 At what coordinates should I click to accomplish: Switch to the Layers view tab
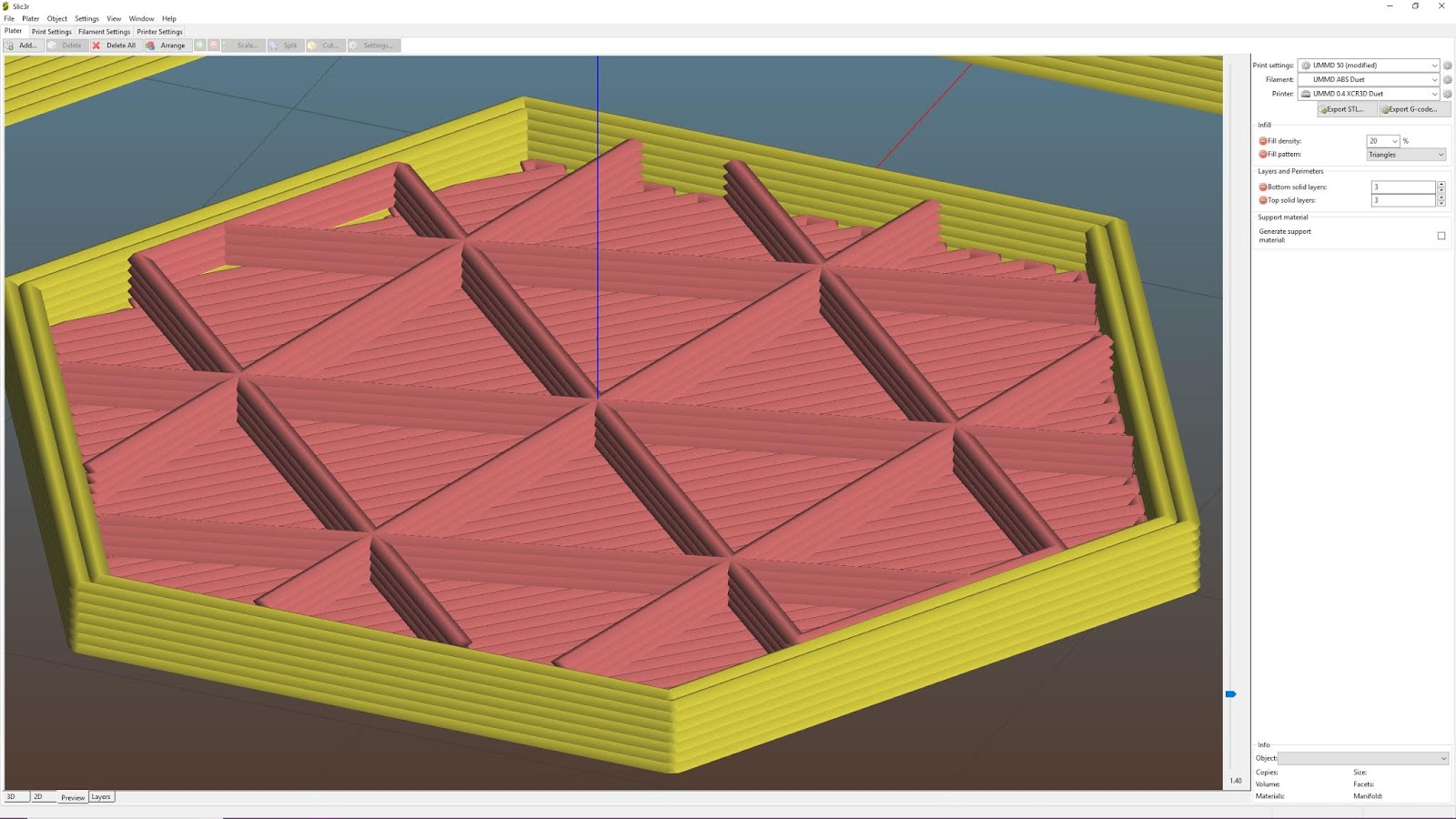point(101,796)
